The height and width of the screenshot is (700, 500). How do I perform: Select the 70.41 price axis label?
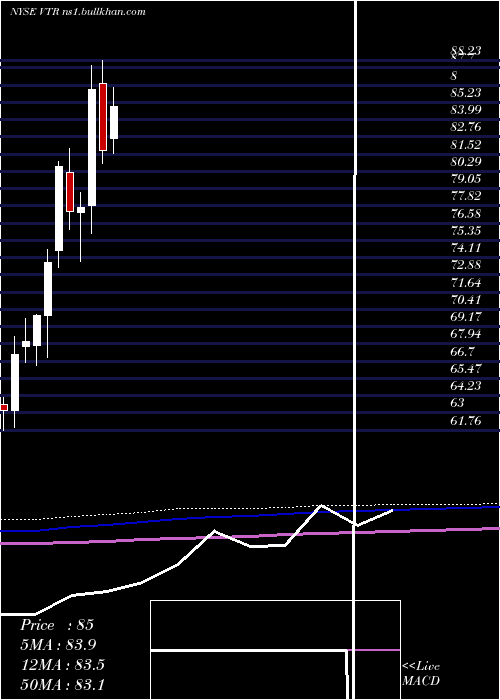(466, 300)
